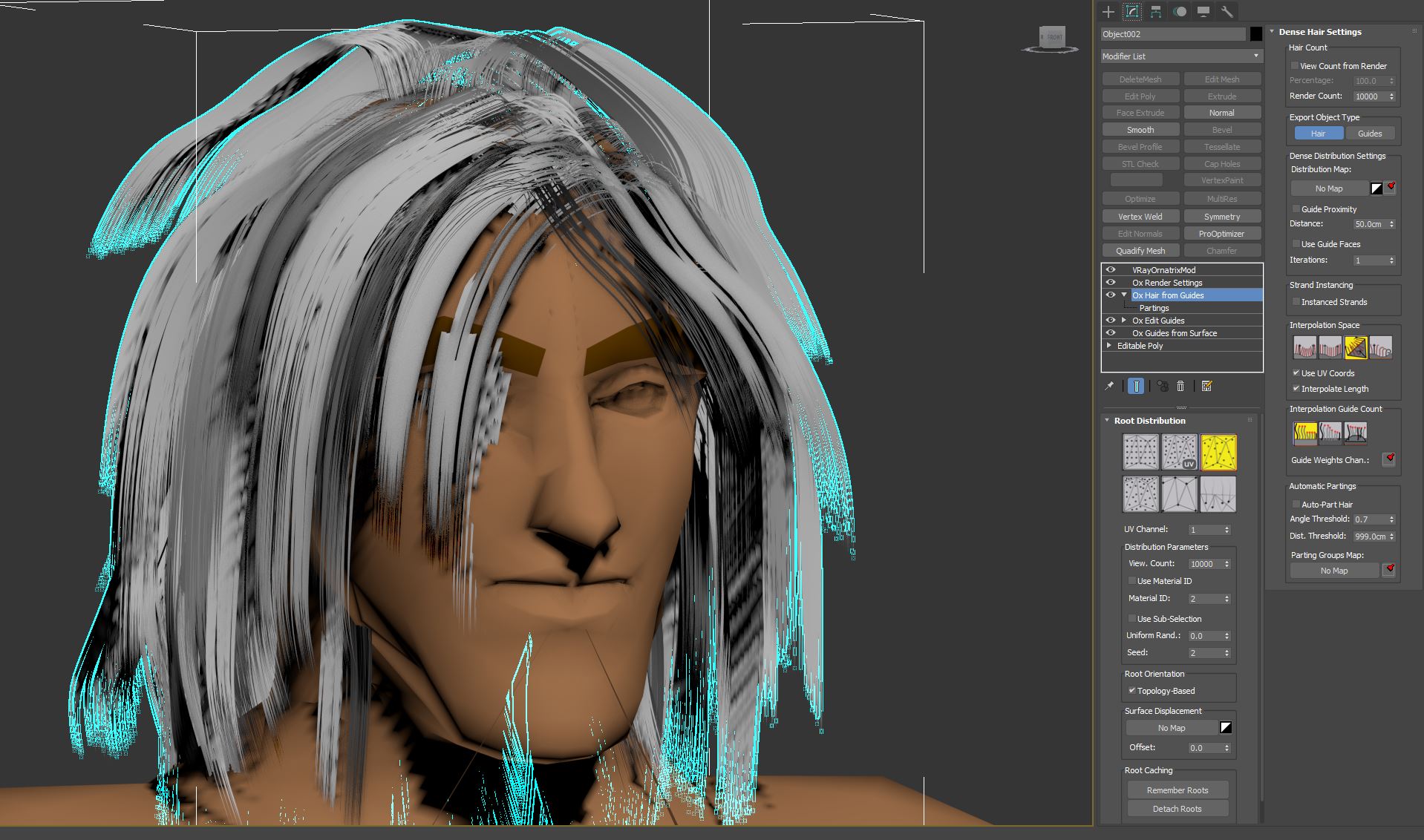Select the UV root distribution icon
The height and width of the screenshot is (840, 1424).
1179,453
